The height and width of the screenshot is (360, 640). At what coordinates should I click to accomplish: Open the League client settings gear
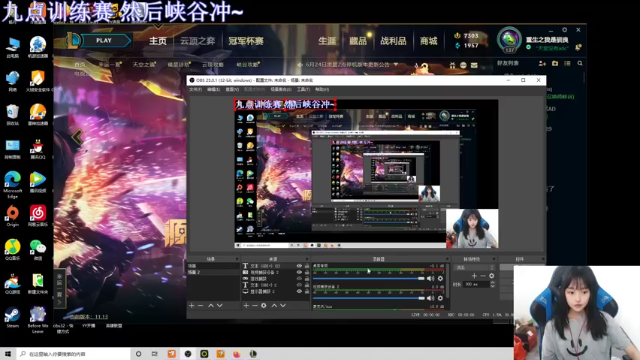[x=564, y=30]
